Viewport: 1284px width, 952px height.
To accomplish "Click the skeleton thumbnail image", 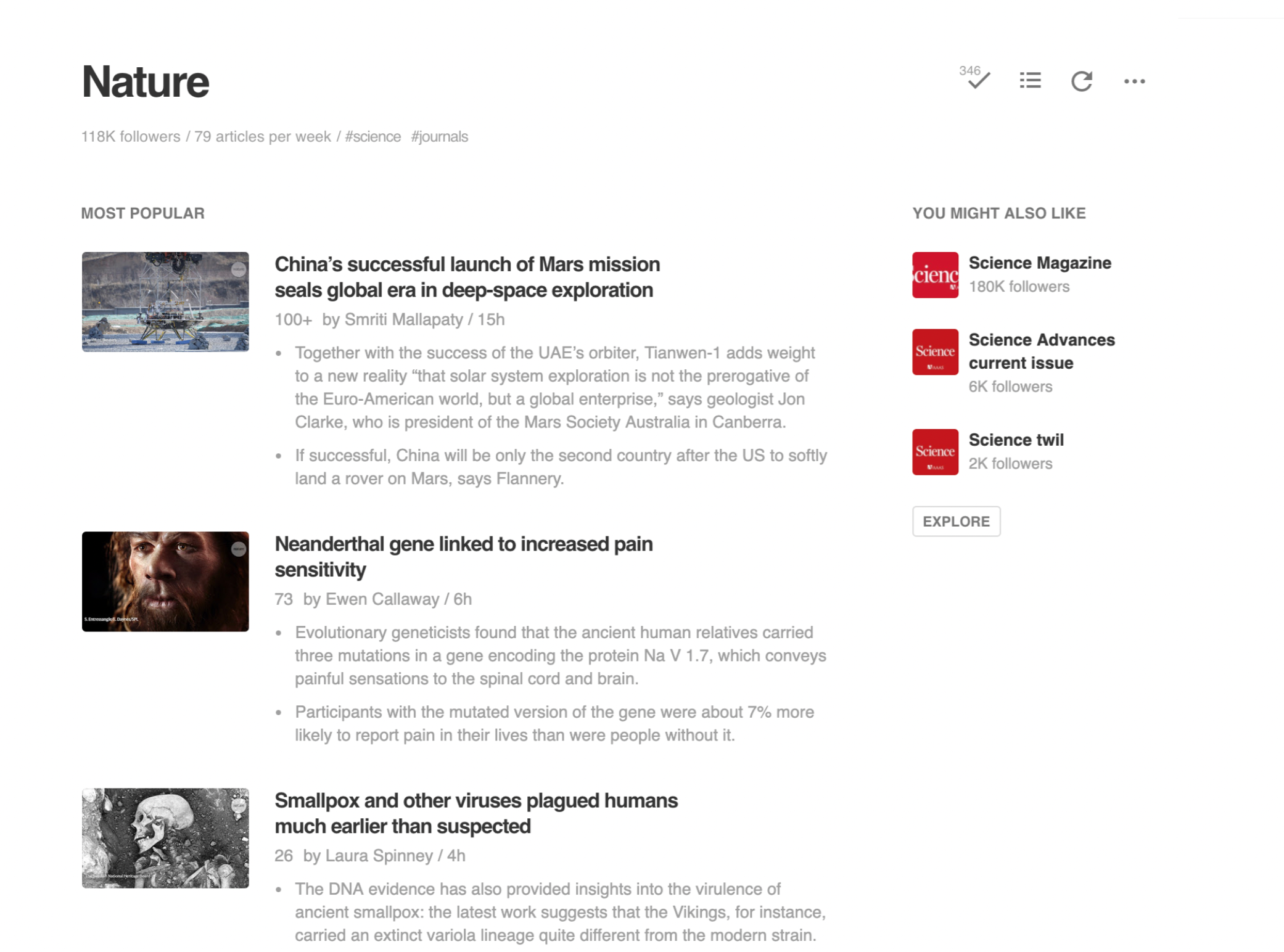I will click(x=165, y=837).
